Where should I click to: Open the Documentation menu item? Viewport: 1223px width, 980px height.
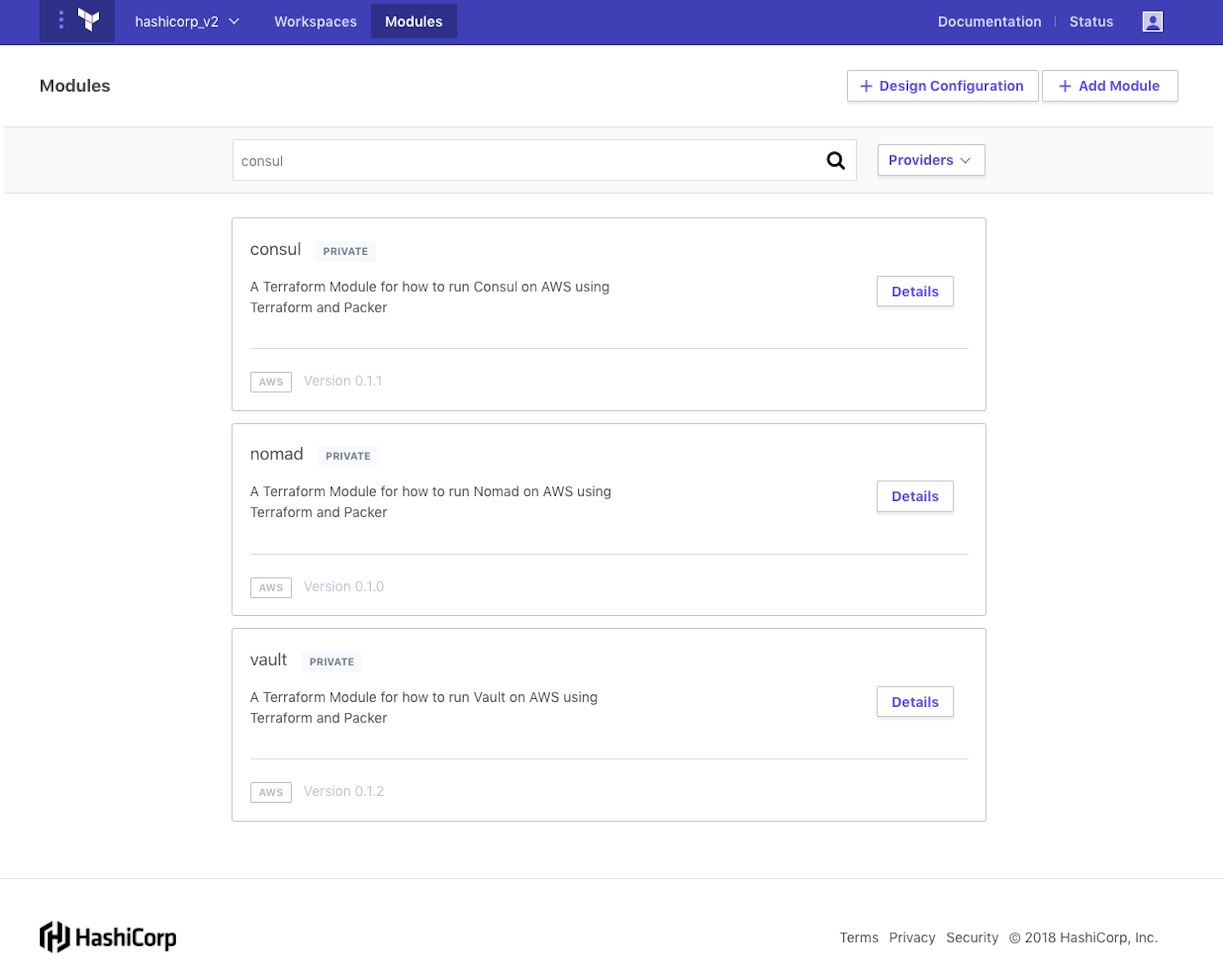coord(989,22)
